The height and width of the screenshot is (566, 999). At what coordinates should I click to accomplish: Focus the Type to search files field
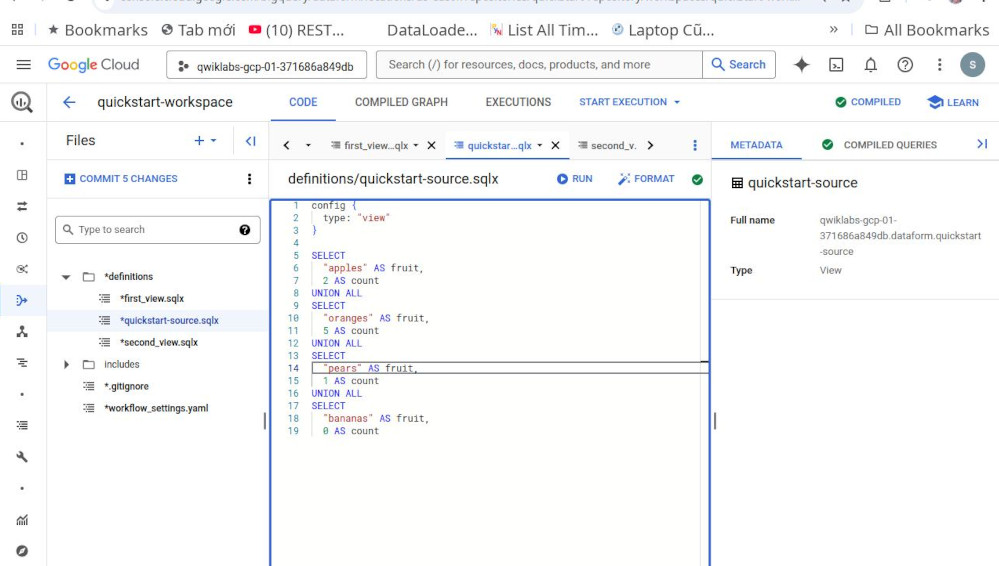(x=157, y=230)
